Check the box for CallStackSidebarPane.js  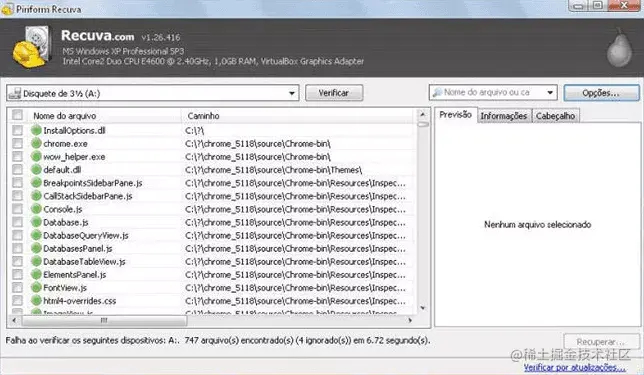pyautogui.click(x=17, y=196)
